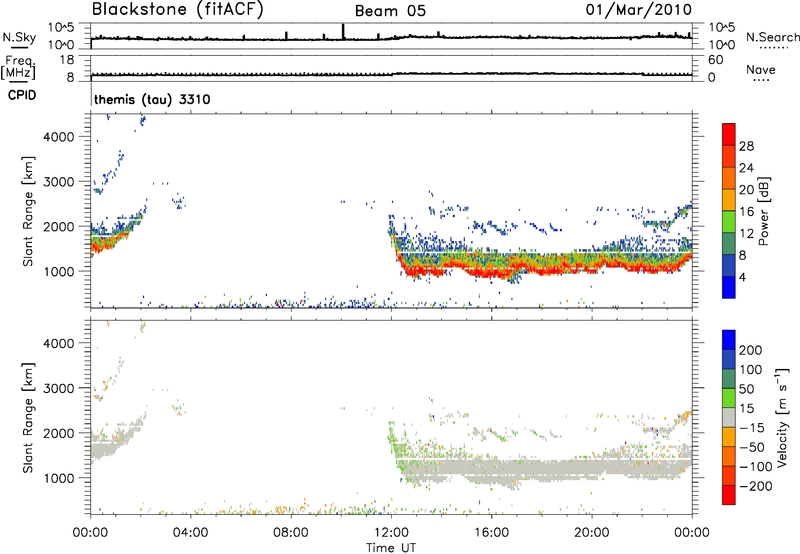This screenshot has height=554, width=800.
Task: Click the '12:00' time axis tick label
Action: tap(391, 533)
